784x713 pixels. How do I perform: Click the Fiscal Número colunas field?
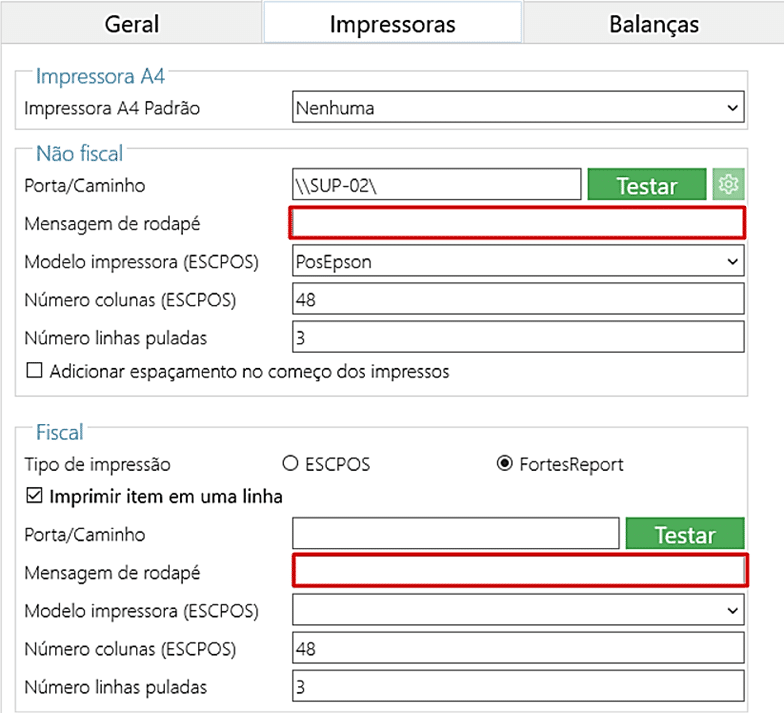pos(518,648)
